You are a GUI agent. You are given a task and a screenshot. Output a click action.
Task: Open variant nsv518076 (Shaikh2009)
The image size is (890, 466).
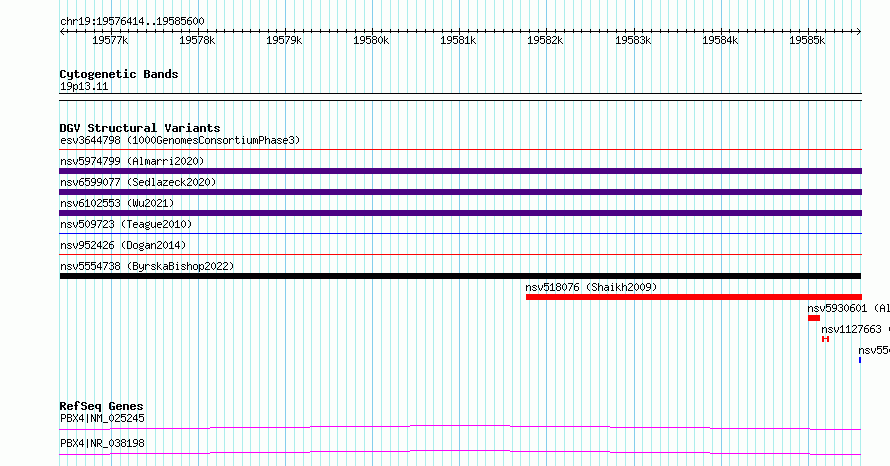(591, 287)
